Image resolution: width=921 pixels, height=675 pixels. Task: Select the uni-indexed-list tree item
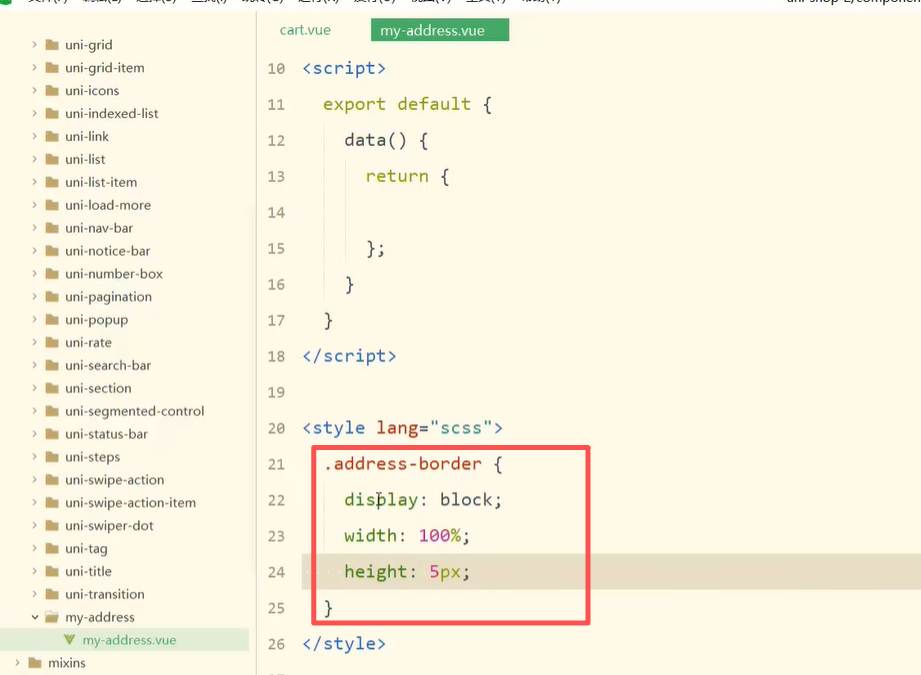coord(112,113)
